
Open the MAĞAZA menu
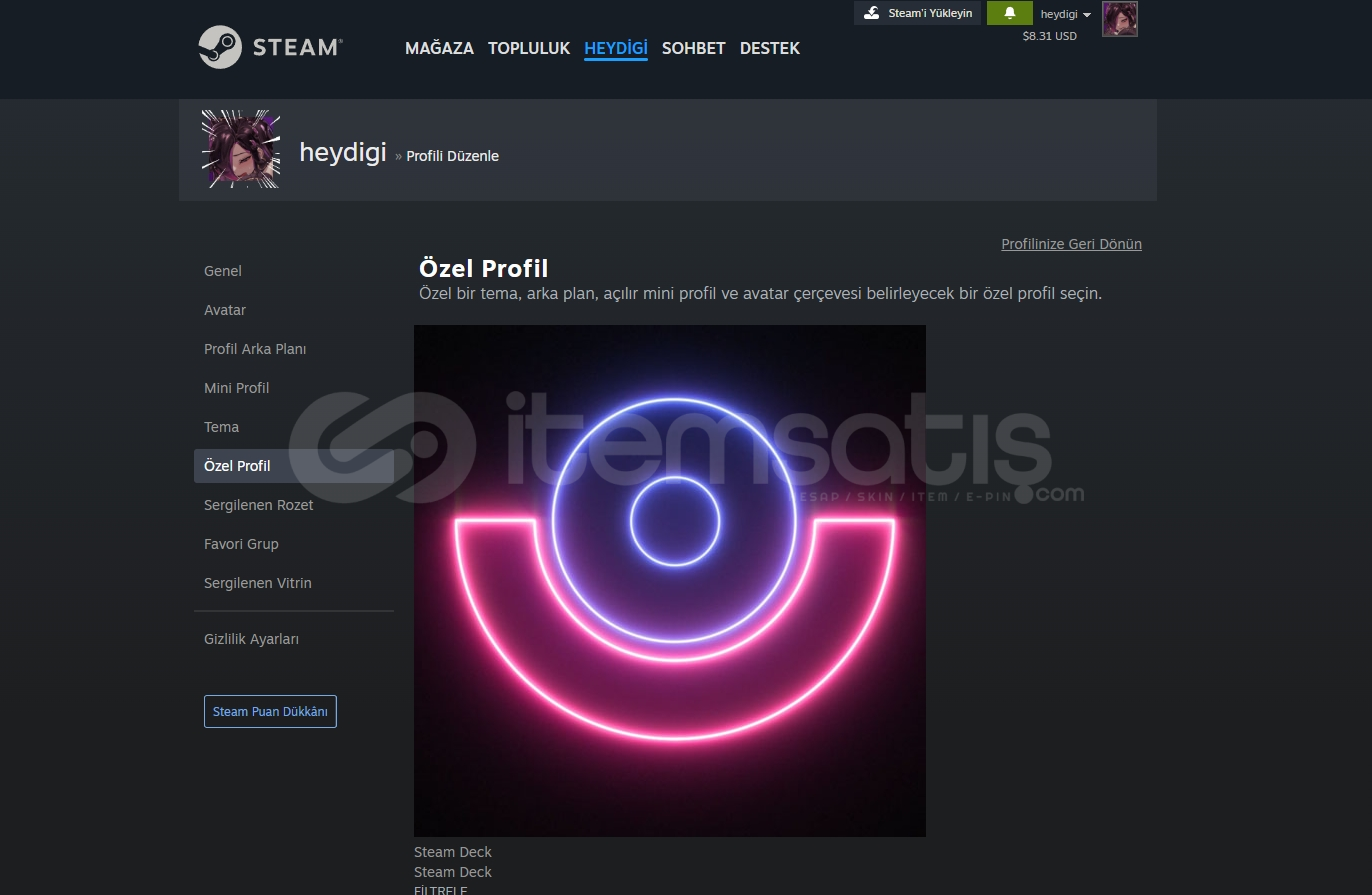[x=439, y=48]
